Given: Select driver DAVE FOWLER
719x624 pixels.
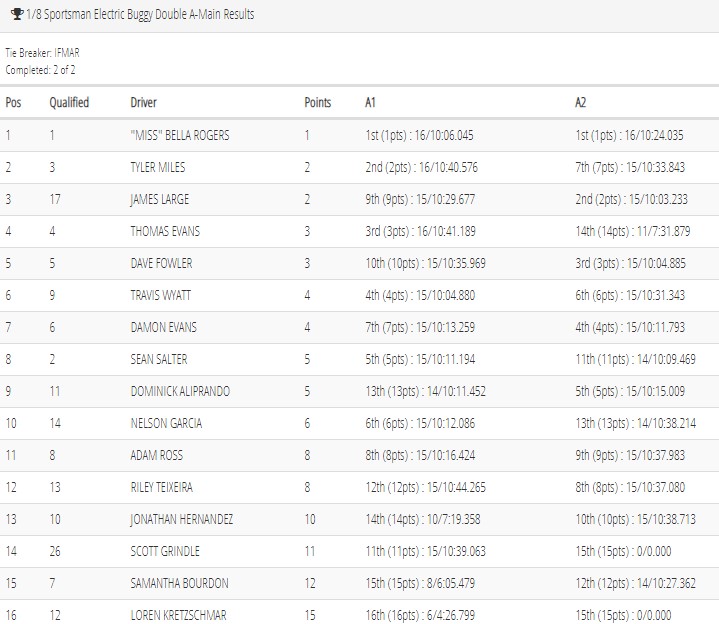Looking at the screenshot, I should 161,263.
